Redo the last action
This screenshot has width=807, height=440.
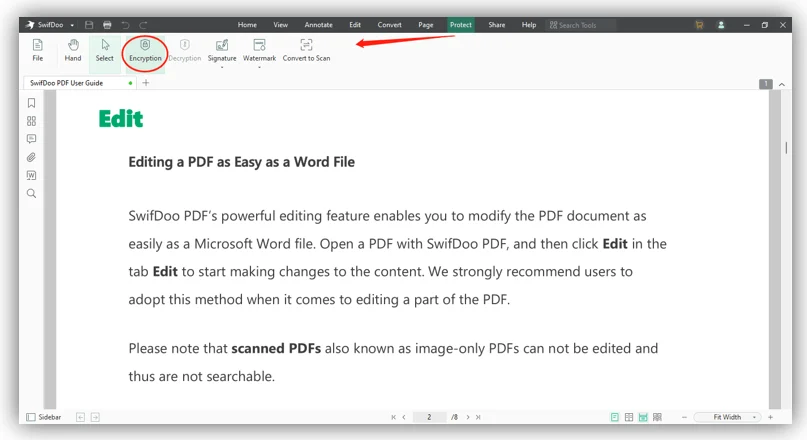pos(144,25)
